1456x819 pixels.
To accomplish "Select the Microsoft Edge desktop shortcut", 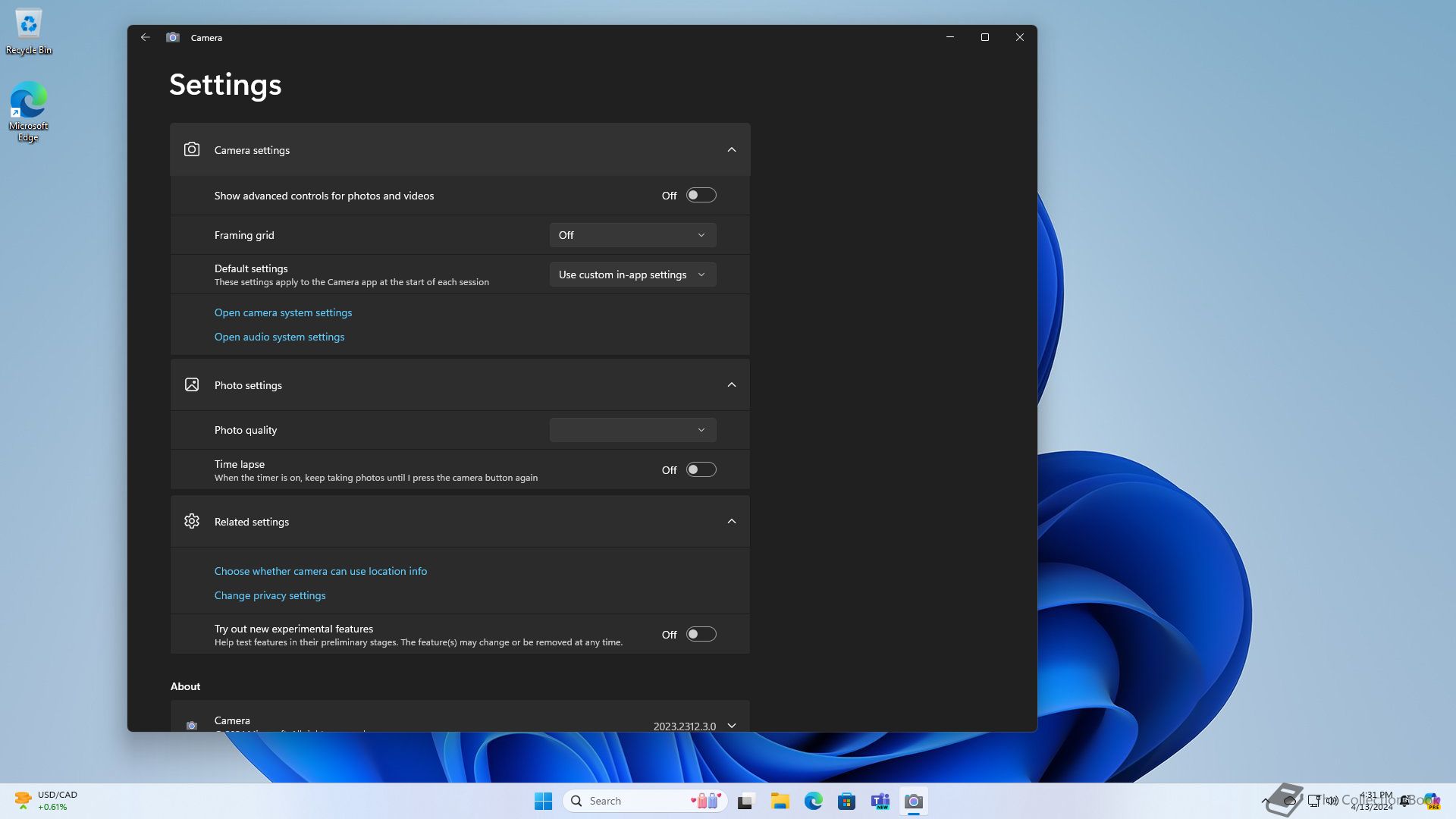I will click(29, 111).
